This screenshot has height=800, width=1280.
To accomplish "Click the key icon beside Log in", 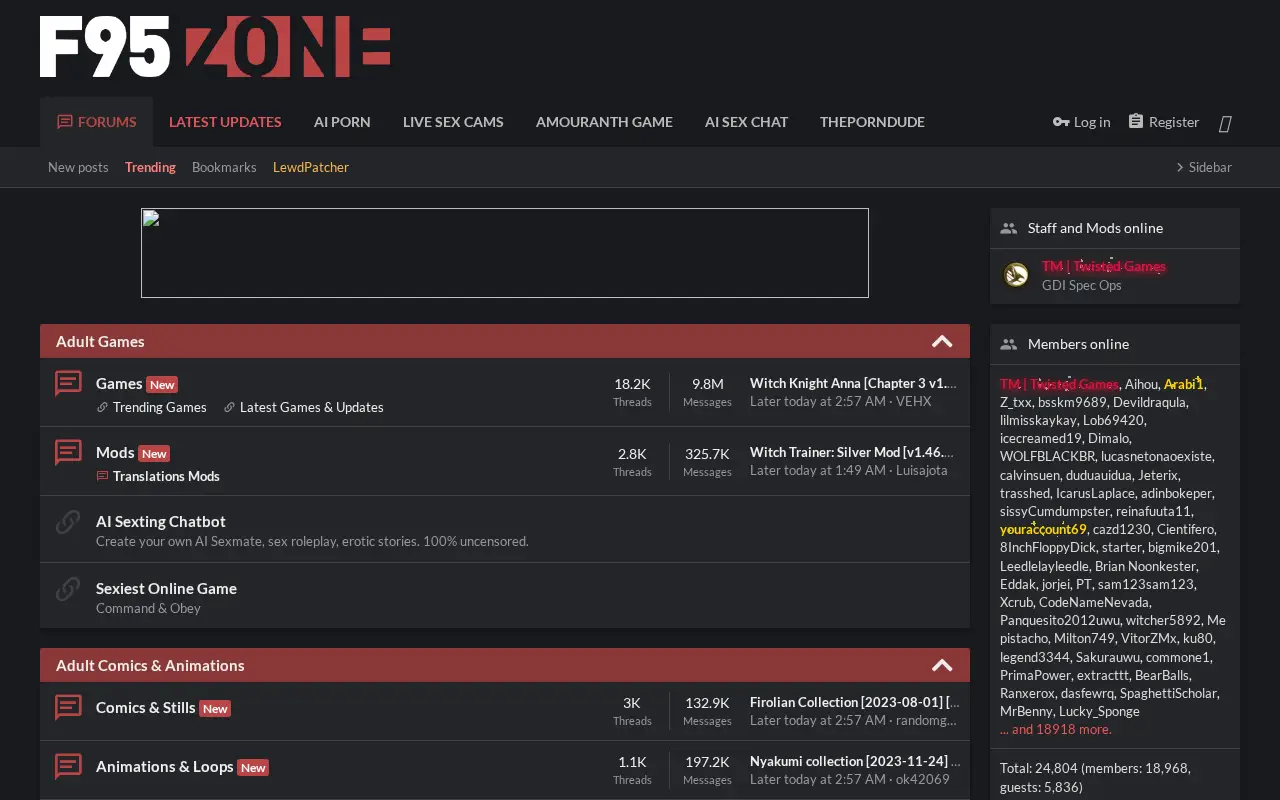I will point(1061,122).
